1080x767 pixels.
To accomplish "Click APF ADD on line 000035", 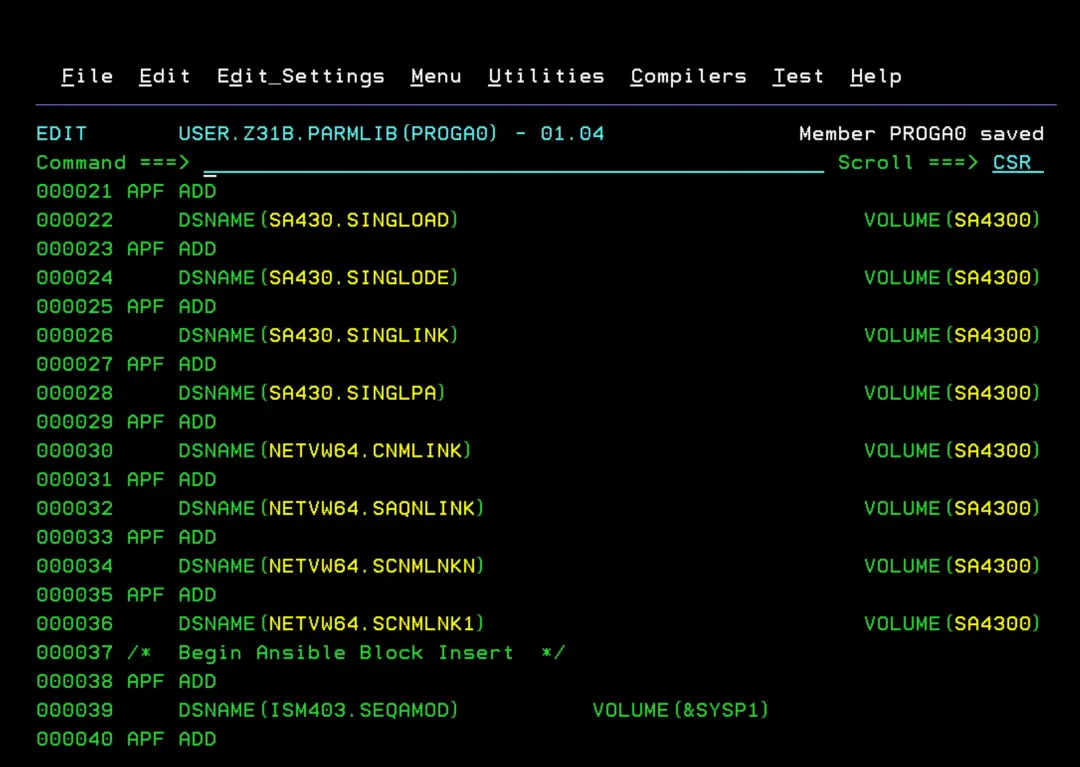I will coord(172,595).
